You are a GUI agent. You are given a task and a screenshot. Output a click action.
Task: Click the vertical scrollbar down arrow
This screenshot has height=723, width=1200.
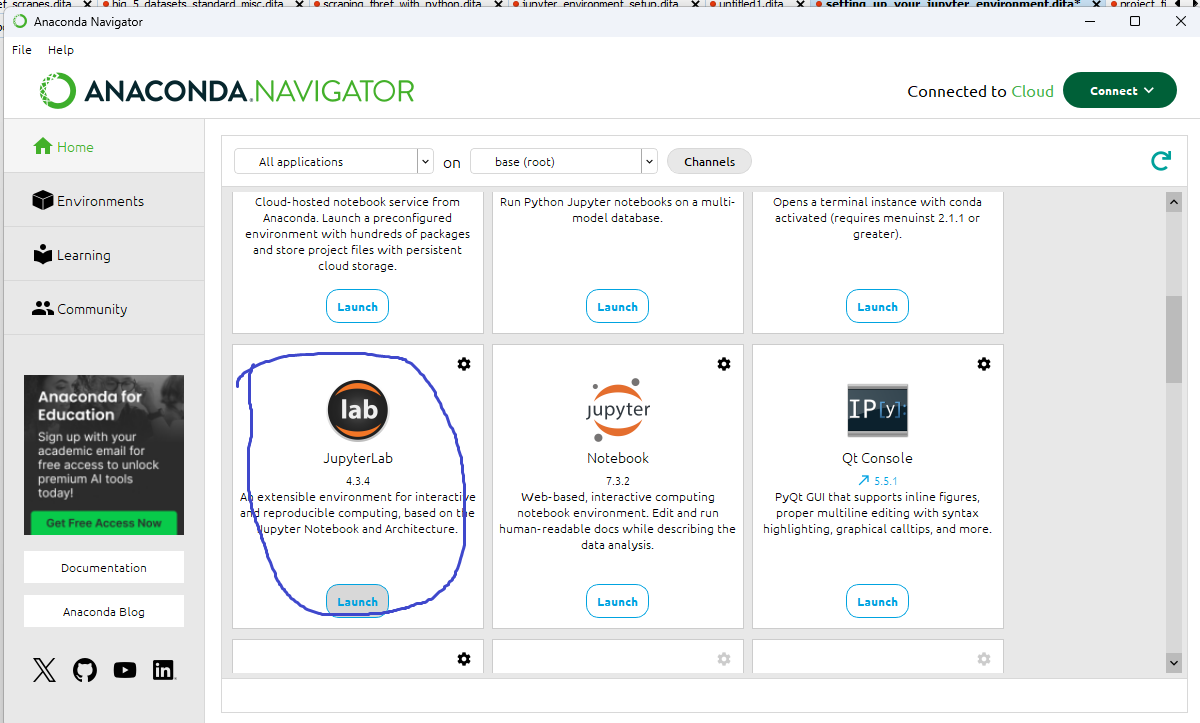[x=1174, y=662]
